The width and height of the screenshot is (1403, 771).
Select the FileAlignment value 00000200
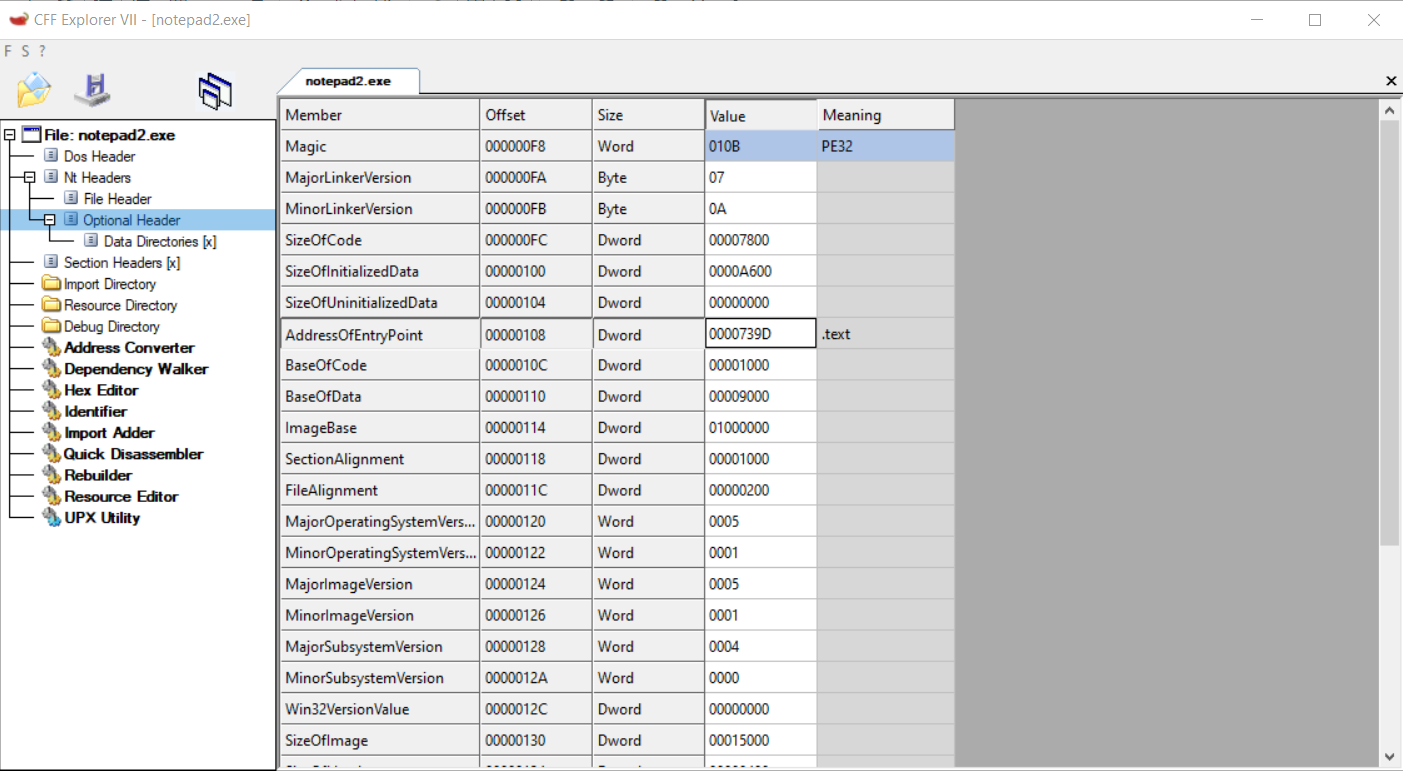coord(761,490)
